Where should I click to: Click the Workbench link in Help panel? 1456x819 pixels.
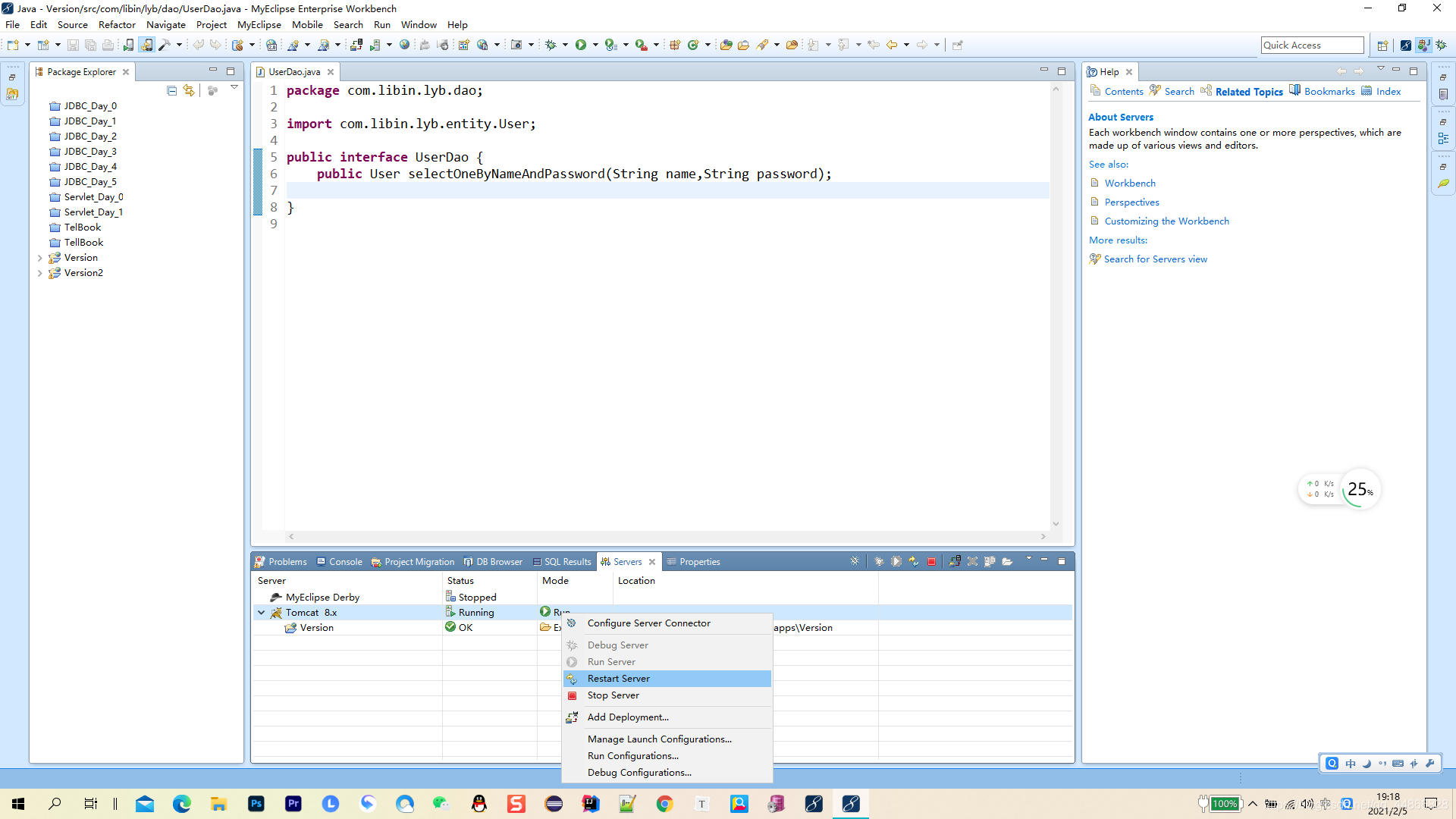point(1130,182)
